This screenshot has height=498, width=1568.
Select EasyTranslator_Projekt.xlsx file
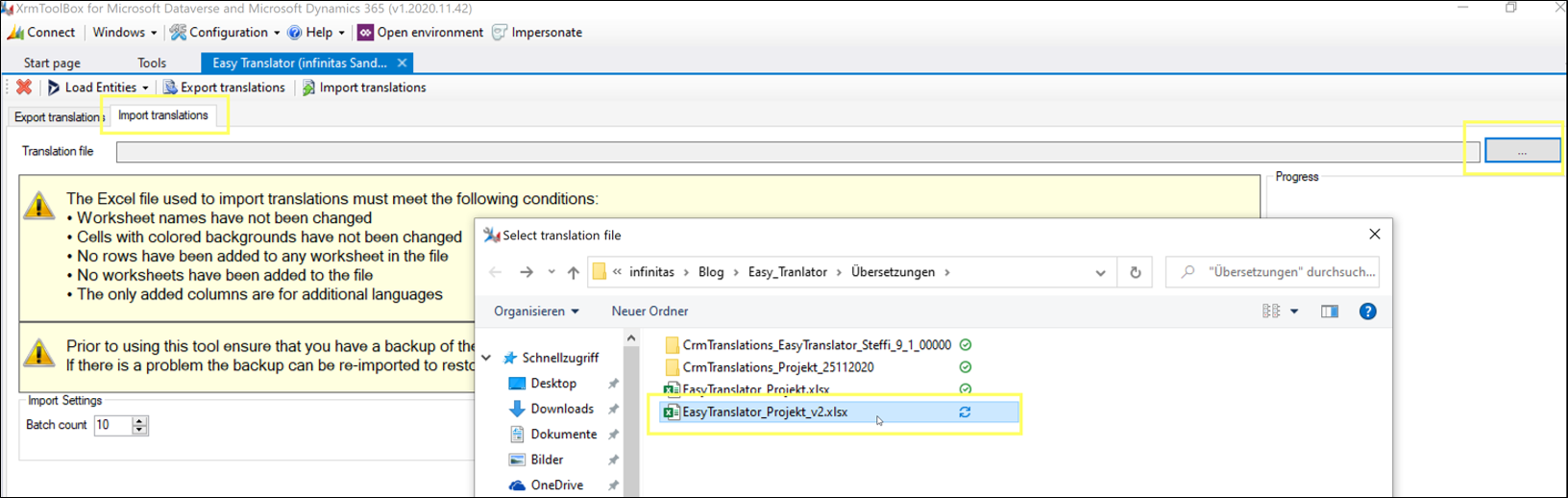(x=756, y=389)
